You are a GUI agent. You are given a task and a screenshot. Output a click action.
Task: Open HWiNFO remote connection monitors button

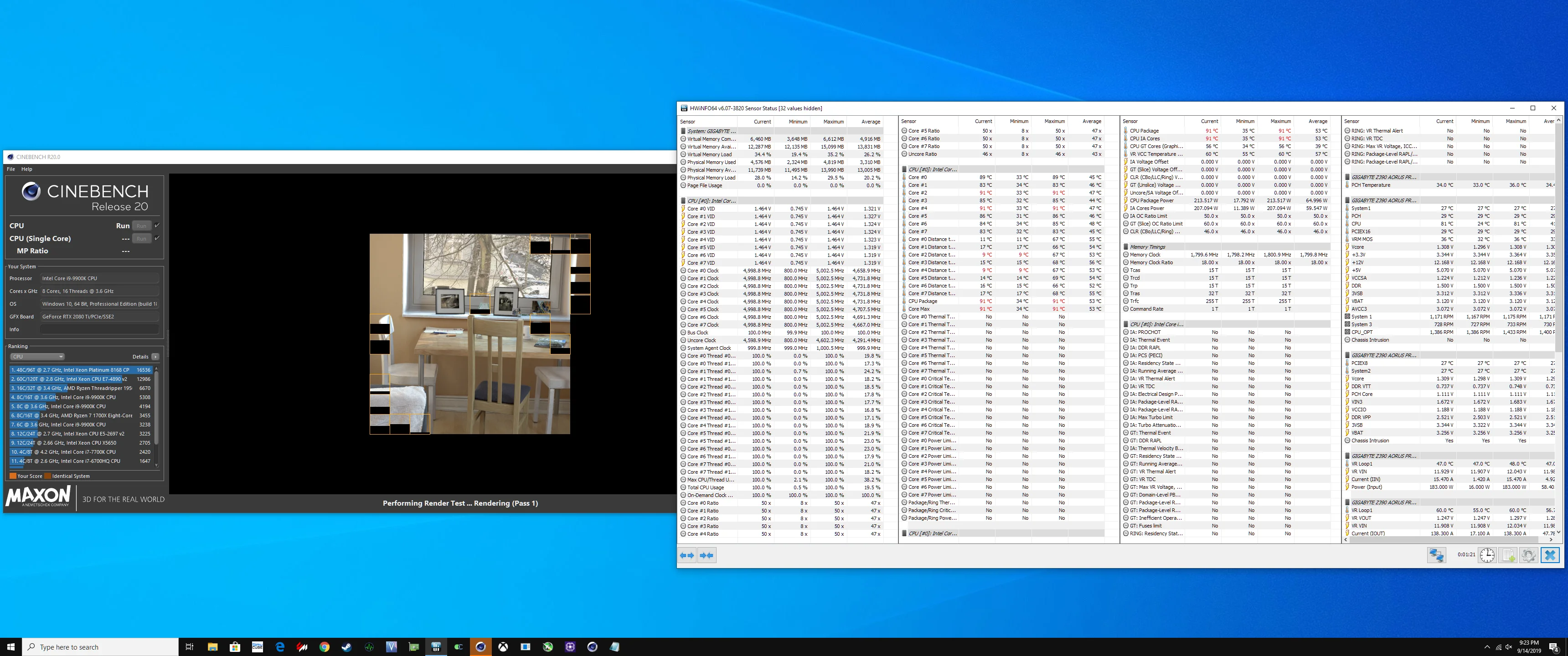coord(1437,555)
